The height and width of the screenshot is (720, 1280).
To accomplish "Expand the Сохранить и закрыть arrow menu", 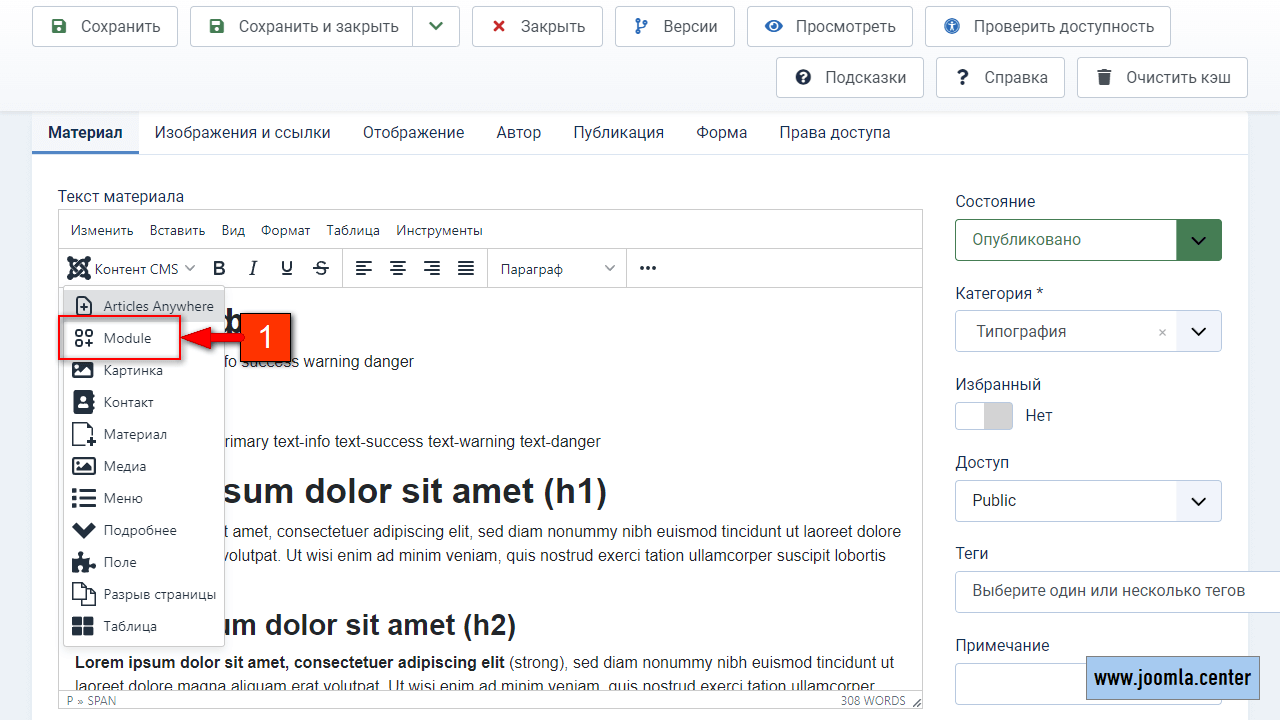I will coord(435,27).
